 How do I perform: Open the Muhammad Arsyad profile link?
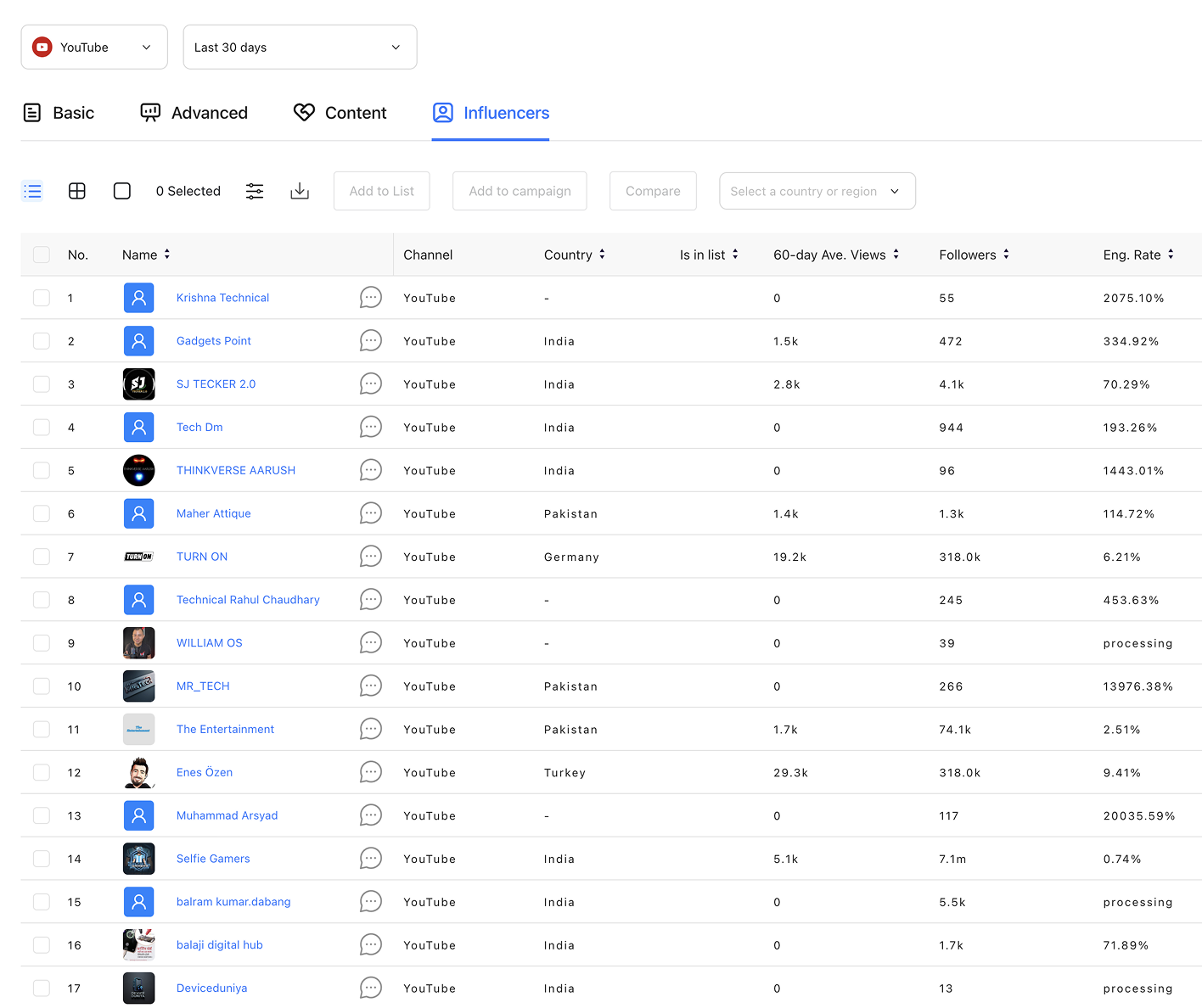coord(227,815)
